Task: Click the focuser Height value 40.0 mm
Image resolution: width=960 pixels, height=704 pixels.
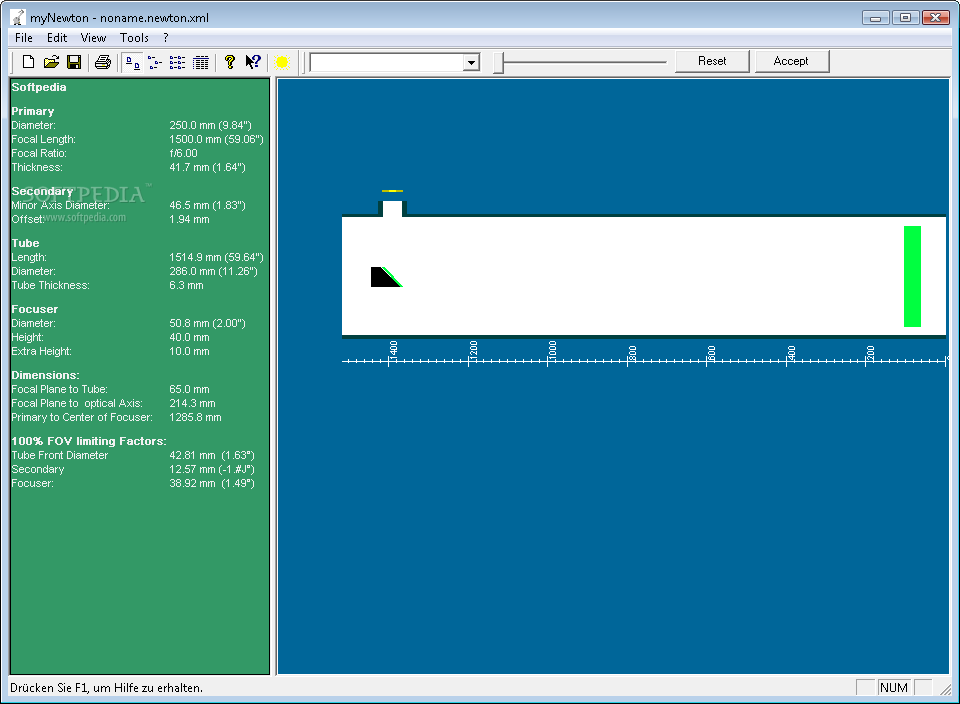Action: click(x=189, y=338)
